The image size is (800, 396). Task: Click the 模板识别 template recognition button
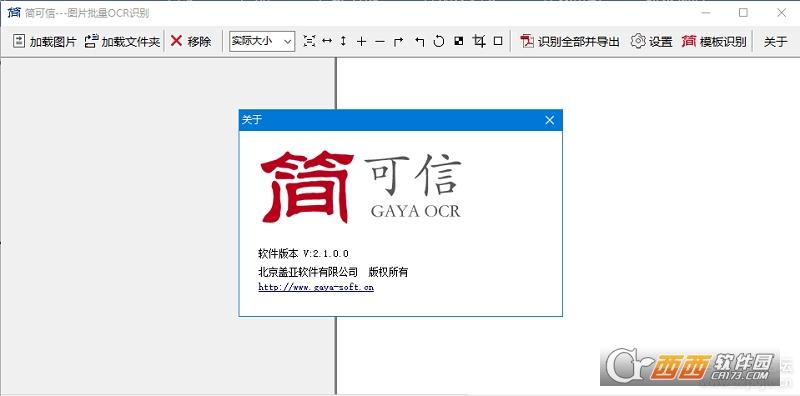pos(714,41)
